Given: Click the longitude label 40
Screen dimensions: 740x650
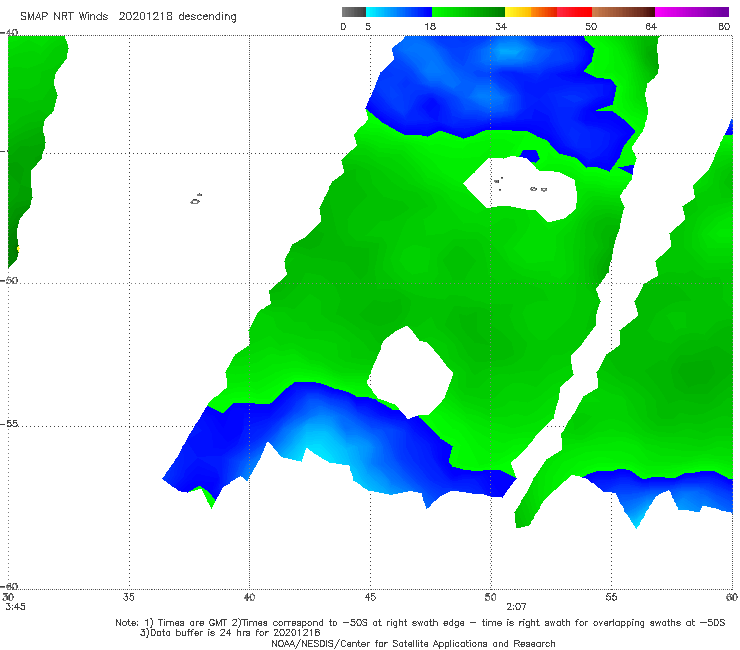Looking at the screenshot, I should 249,597.
